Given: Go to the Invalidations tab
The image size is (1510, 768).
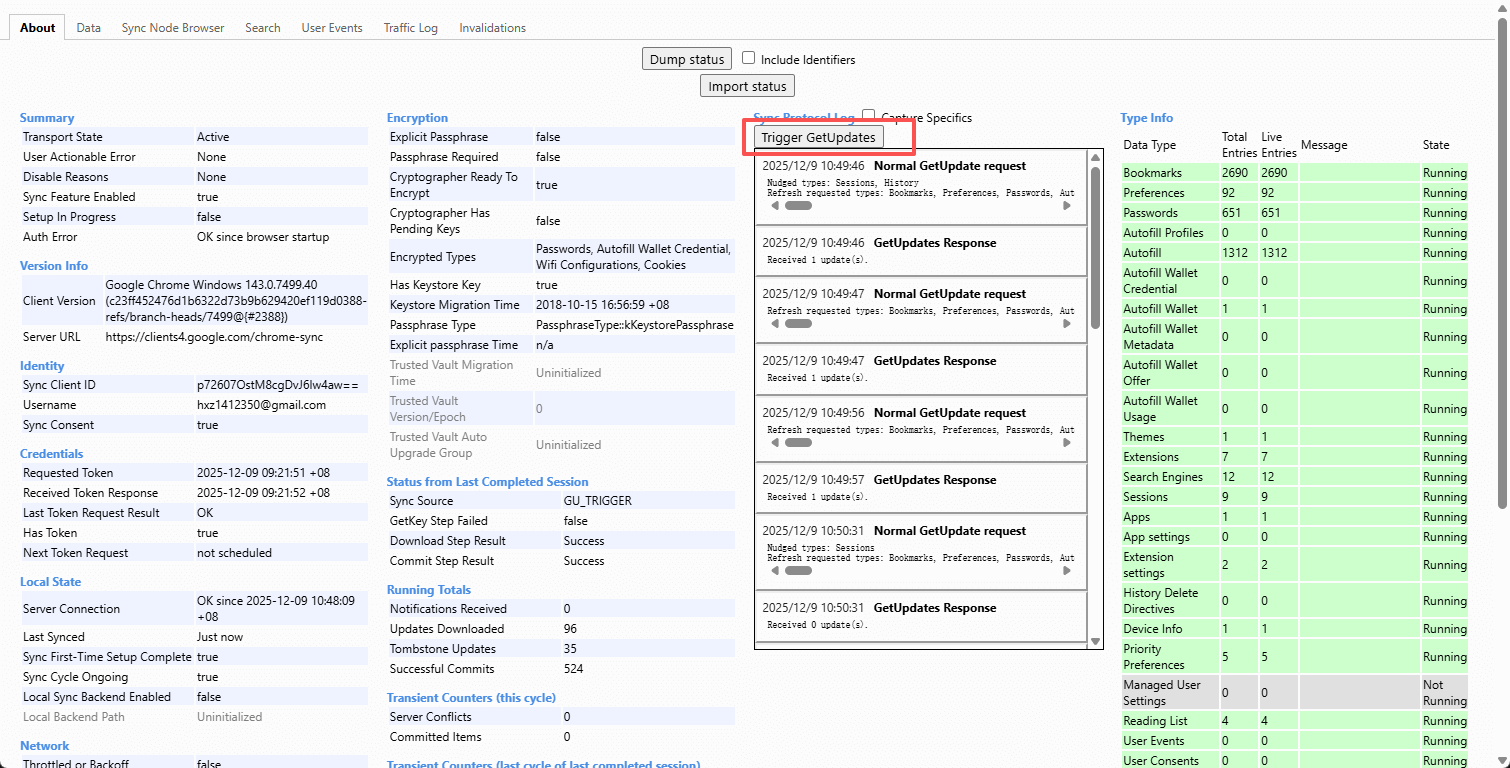Looking at the screenshot, I should tap(492, 28).
